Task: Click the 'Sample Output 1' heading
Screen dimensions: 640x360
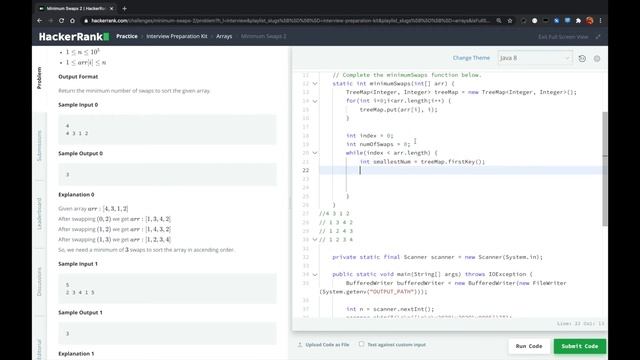Action: tap(80, 313)
